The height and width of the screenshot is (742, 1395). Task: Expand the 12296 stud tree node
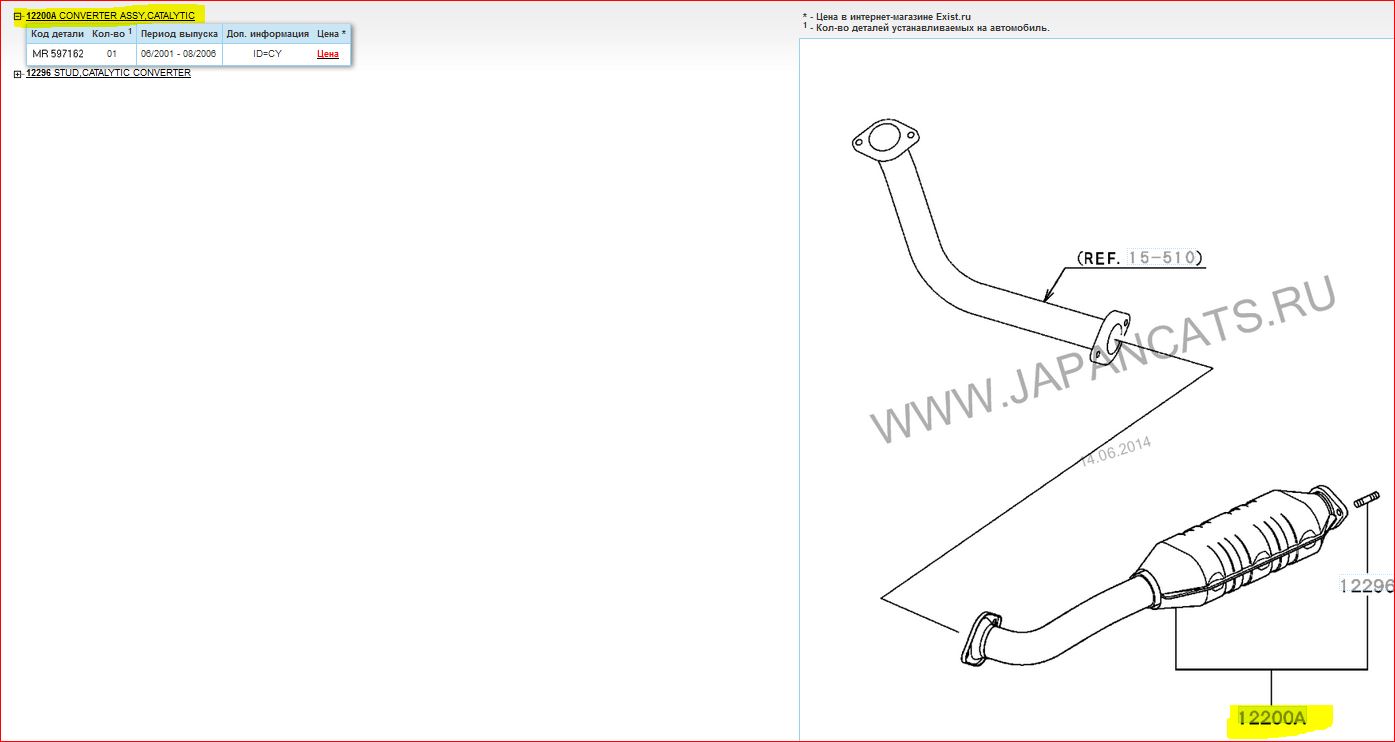point(18,74)
